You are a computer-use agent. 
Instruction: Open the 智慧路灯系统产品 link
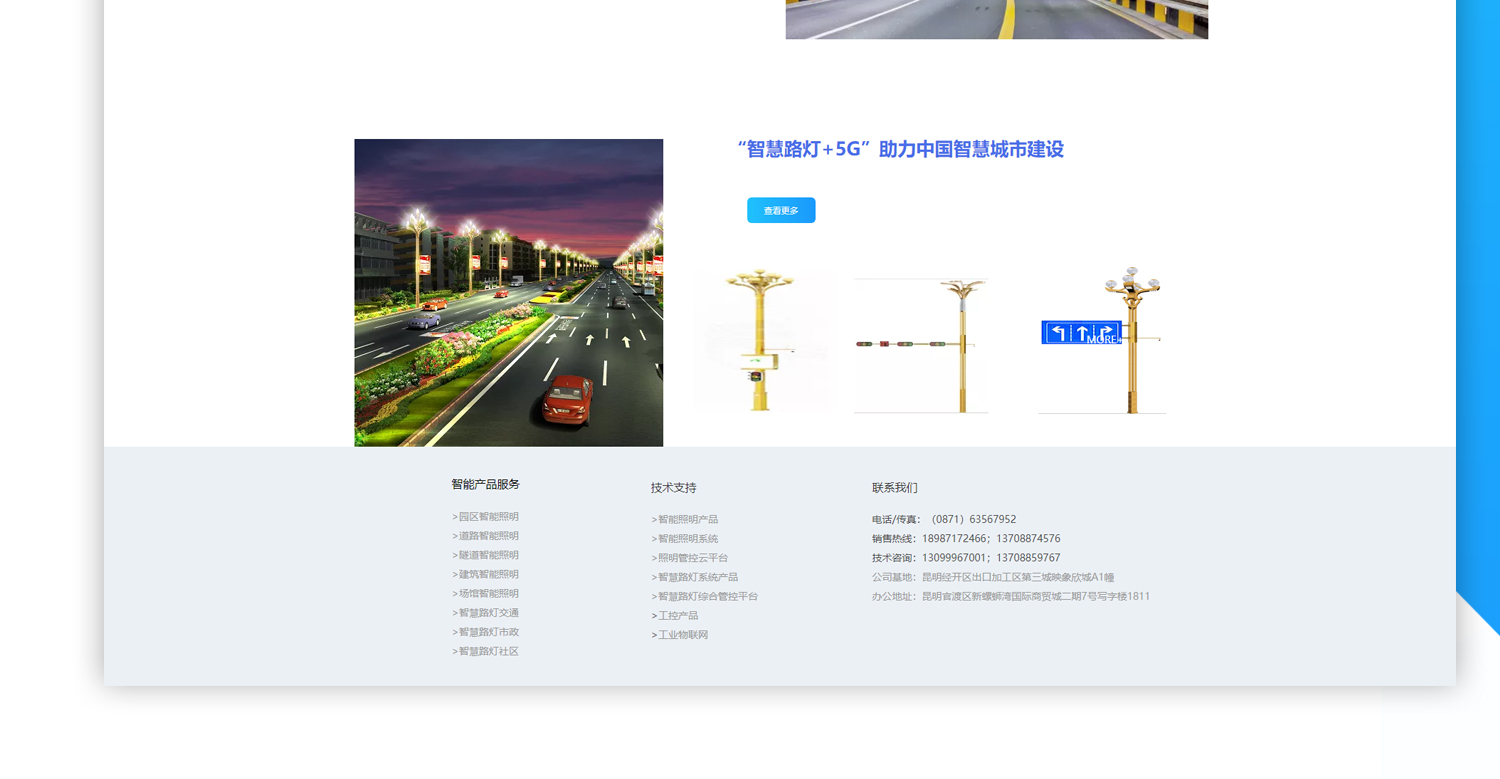695,577
